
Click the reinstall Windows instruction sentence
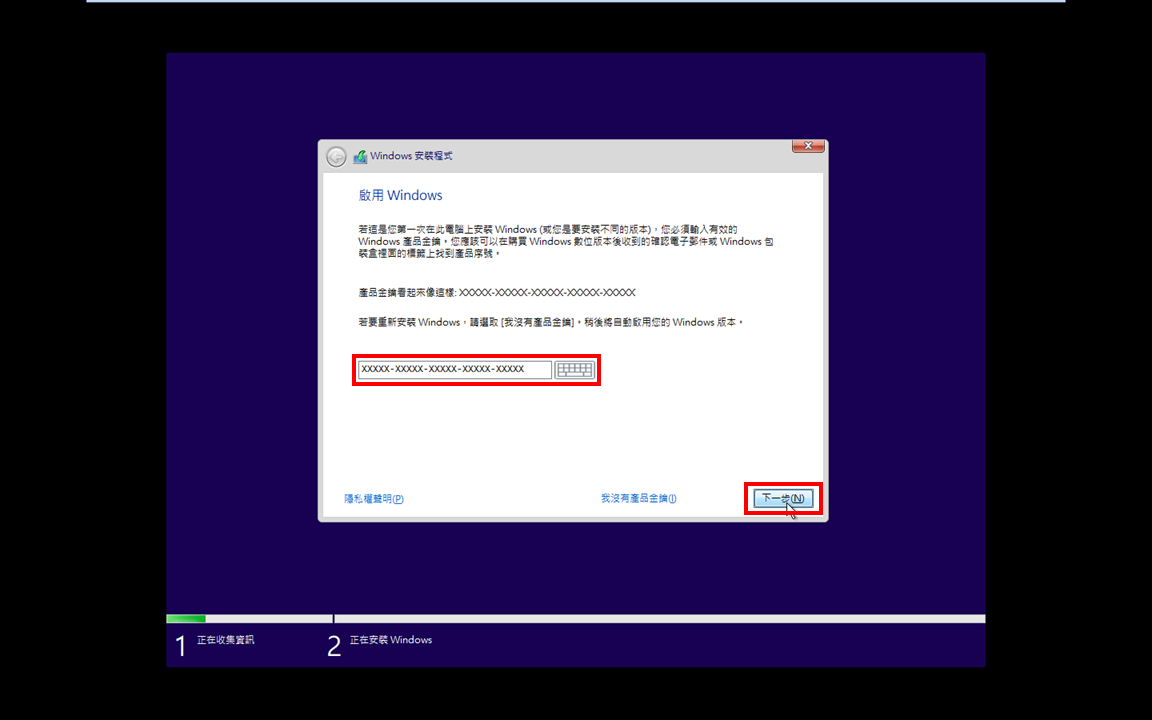click(551, 323)
